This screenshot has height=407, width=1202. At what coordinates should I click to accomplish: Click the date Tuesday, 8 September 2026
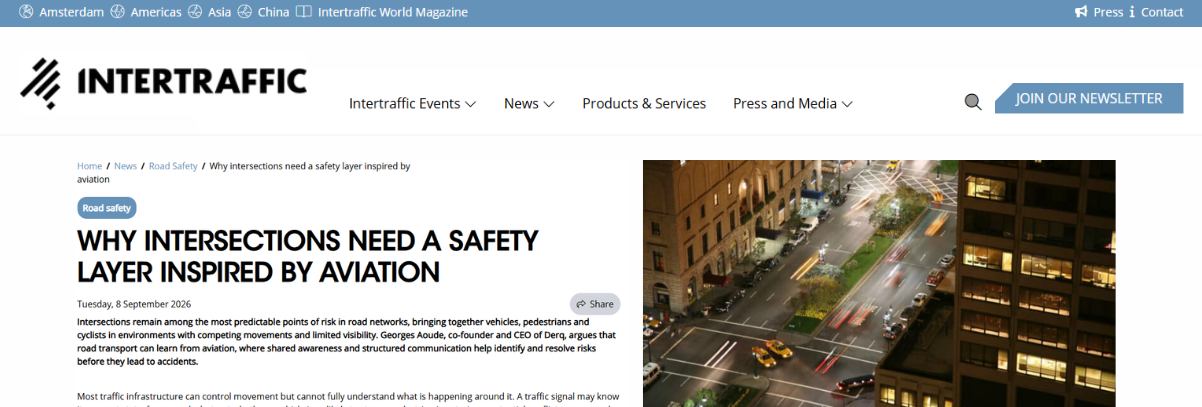[x=134, y=304]
